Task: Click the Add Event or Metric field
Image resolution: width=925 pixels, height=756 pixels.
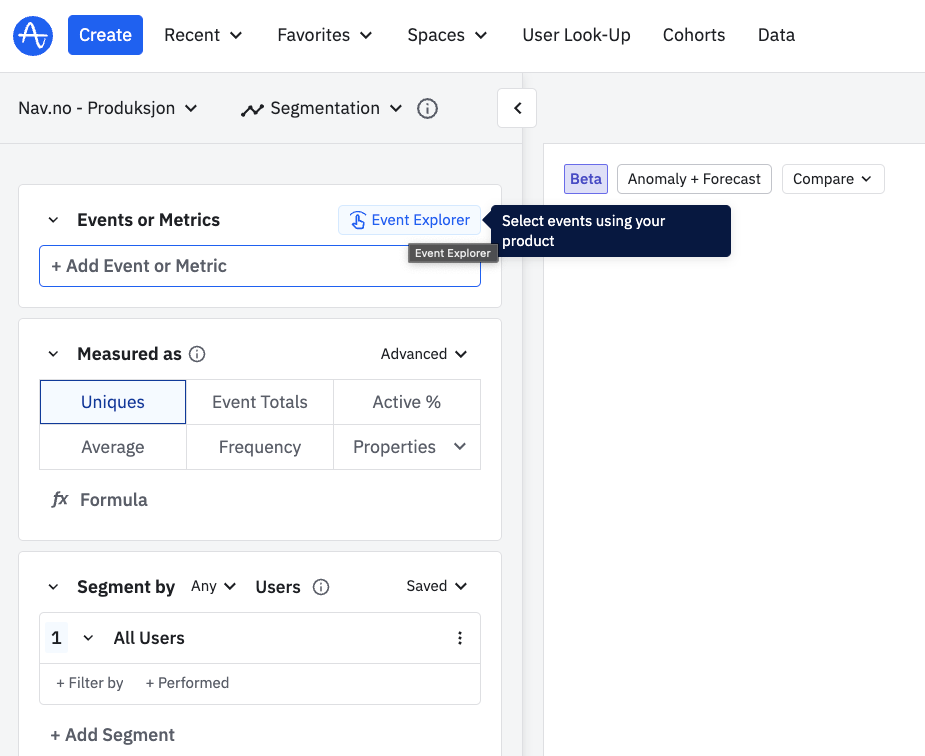Action: (x=259, y=266)
